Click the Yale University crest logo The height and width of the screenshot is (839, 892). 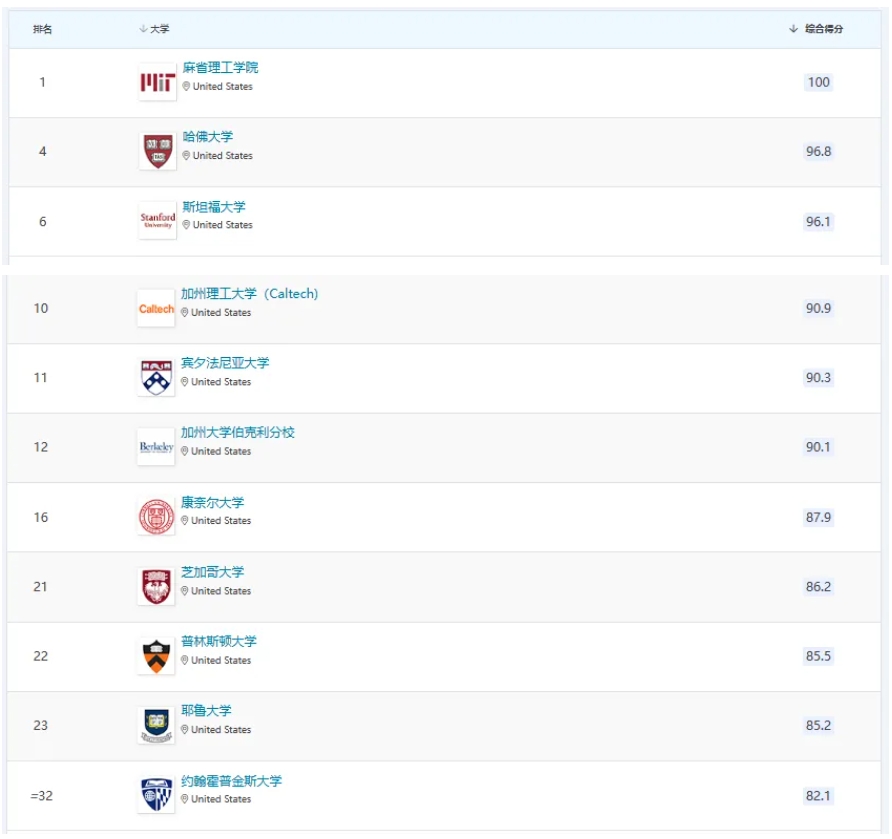156,726
